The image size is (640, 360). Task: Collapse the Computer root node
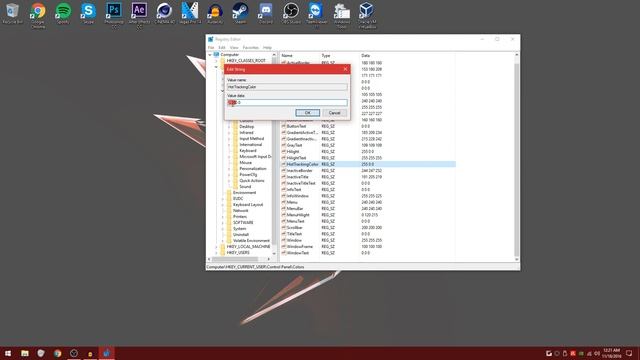click(x=210, y=55)
